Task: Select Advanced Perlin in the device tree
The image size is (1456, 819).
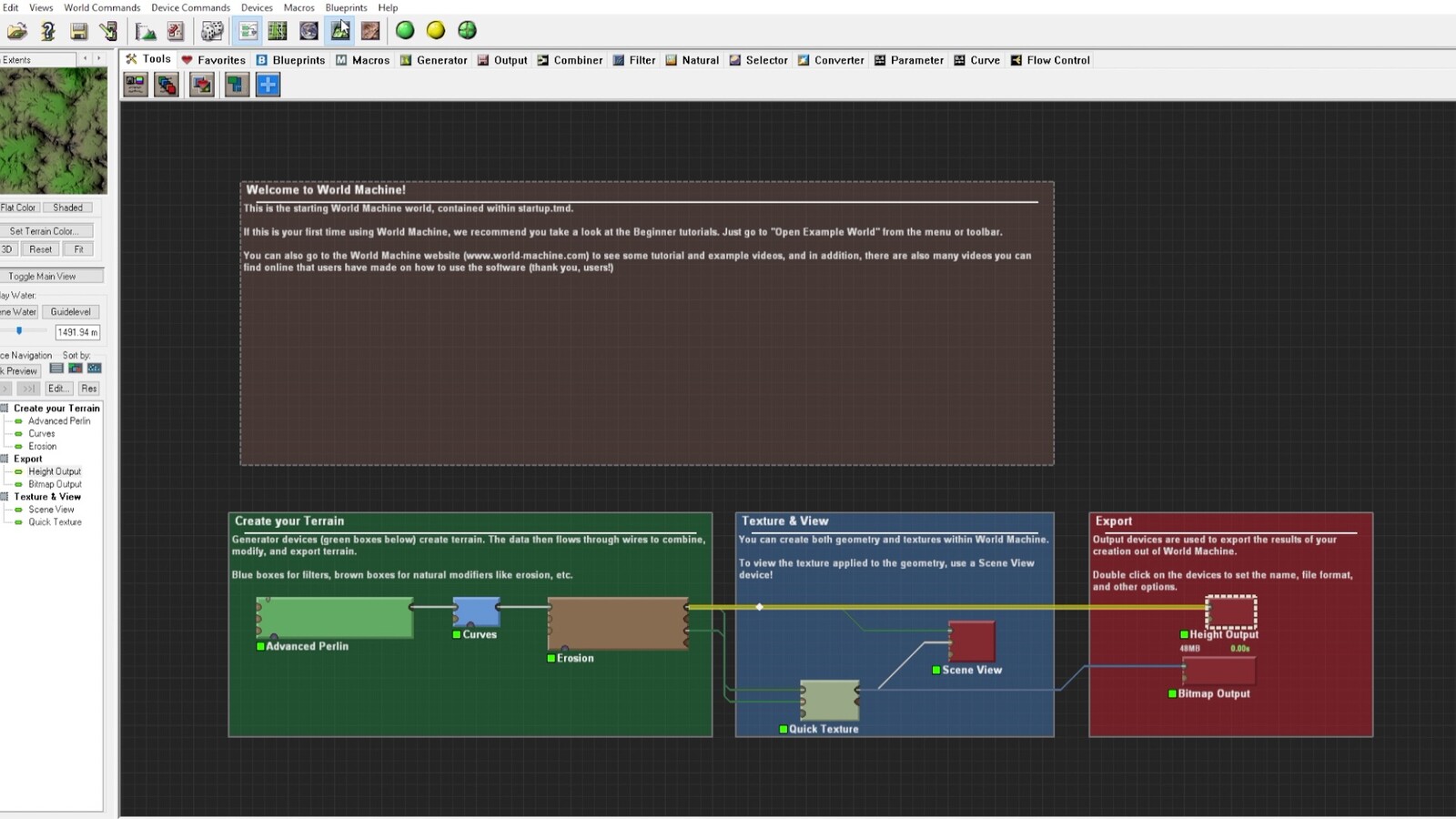Action: (59, 421)
